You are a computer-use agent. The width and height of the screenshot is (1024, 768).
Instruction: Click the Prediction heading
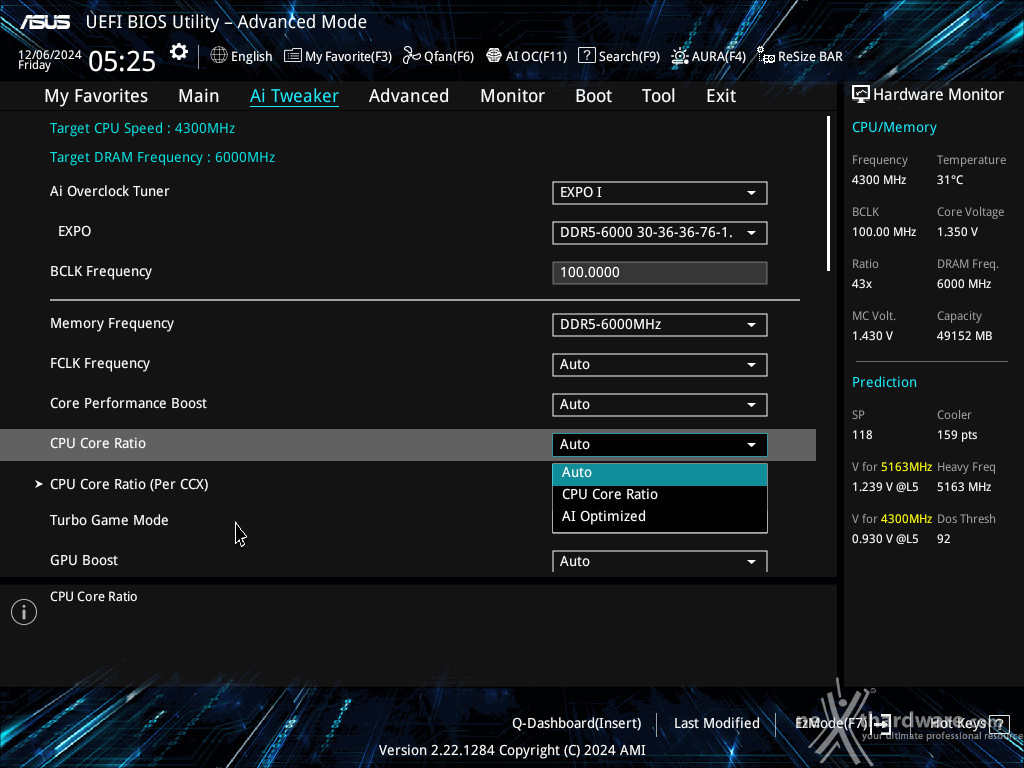pos(884,383)
